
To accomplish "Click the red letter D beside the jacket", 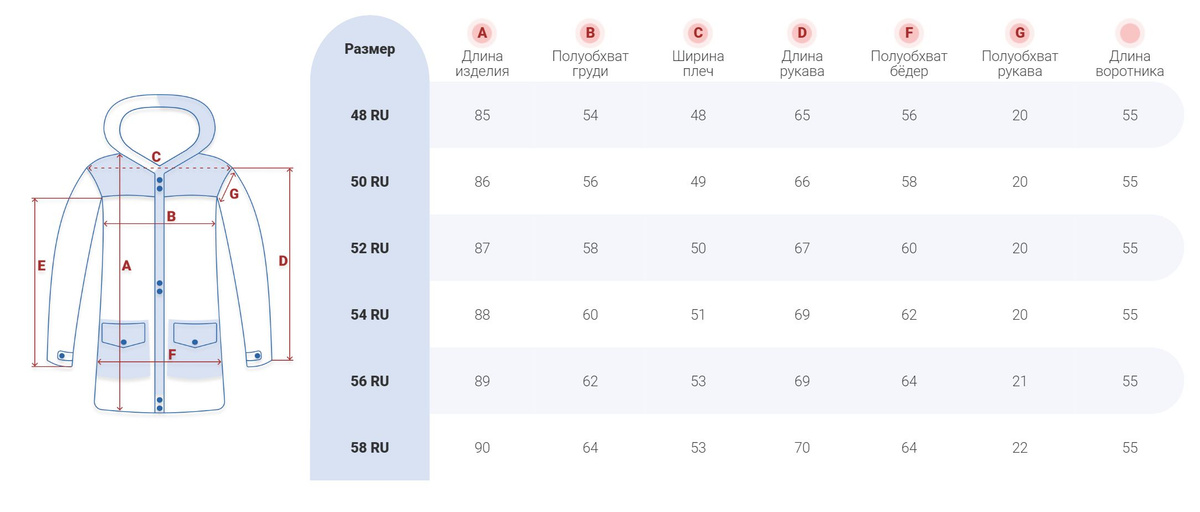I will [283, 261].
